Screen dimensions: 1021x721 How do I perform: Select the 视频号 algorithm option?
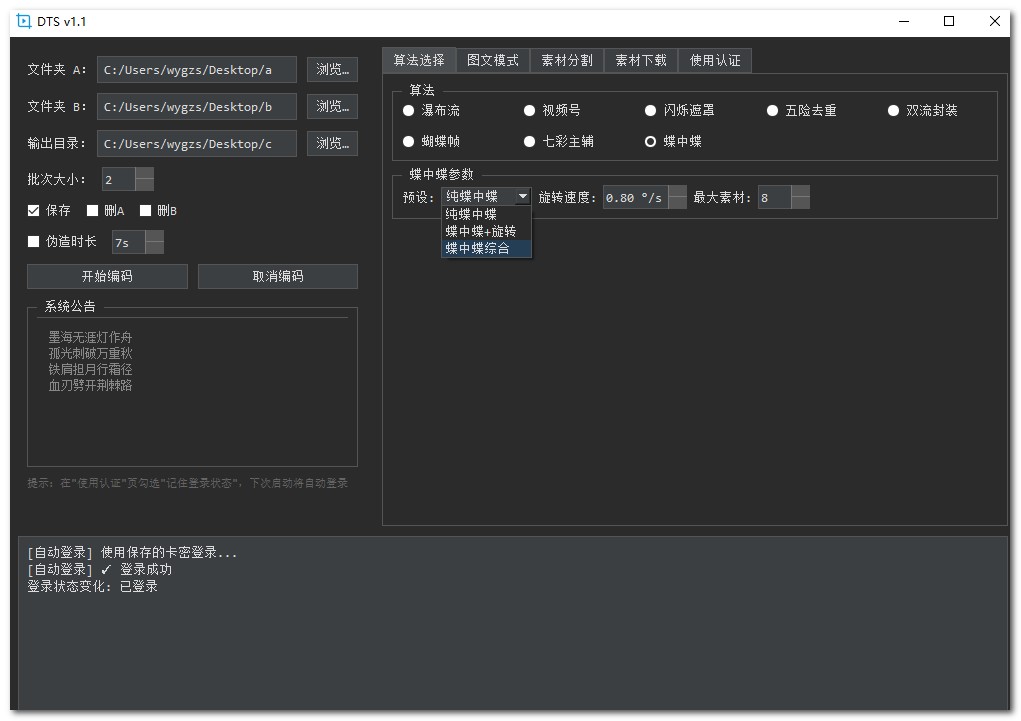pos(530,111)
